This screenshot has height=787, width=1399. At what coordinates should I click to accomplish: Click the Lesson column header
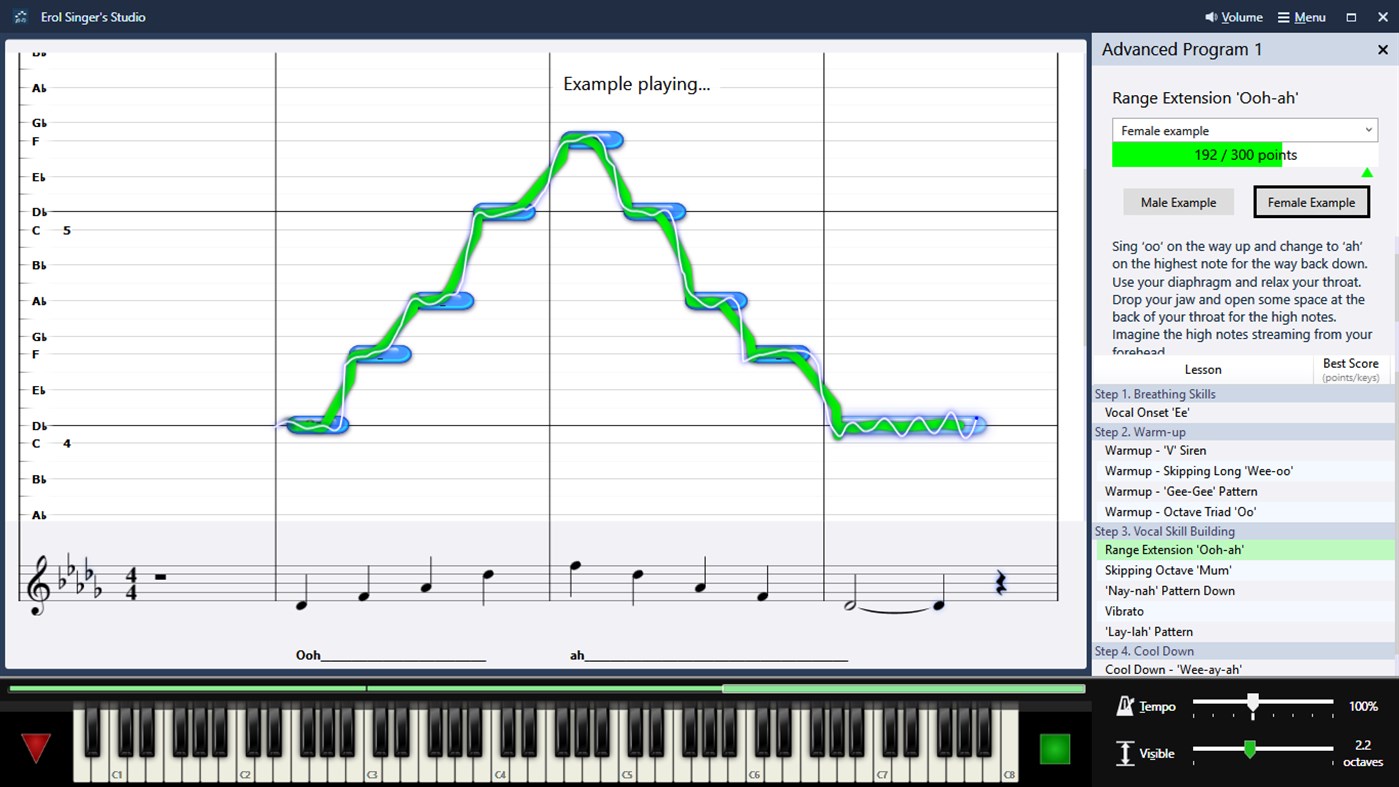coord(1203,369)
